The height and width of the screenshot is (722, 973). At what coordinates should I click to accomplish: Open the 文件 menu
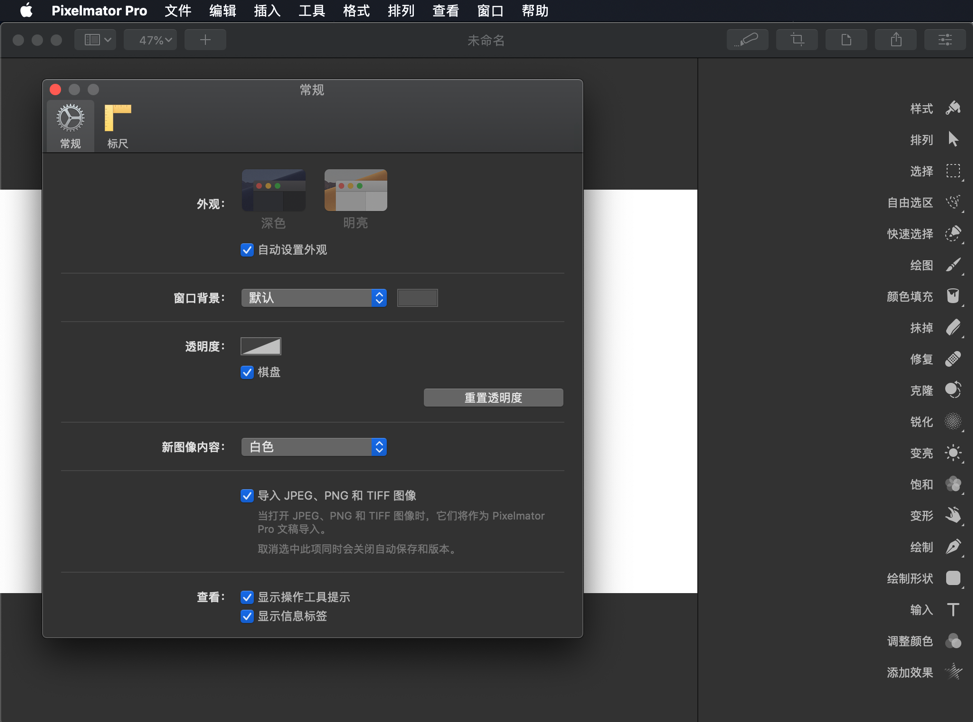coord(178,11)
